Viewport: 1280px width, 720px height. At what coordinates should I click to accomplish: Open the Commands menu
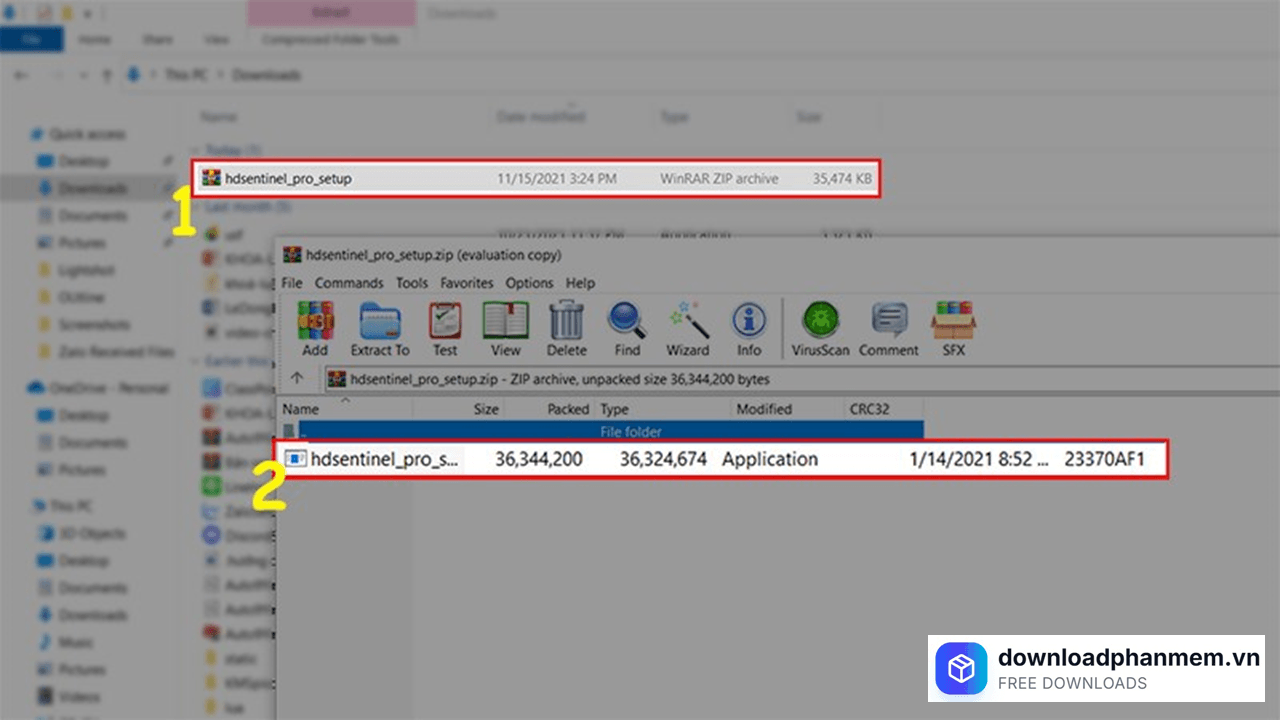pyautogui.click(x=349, y=283)
